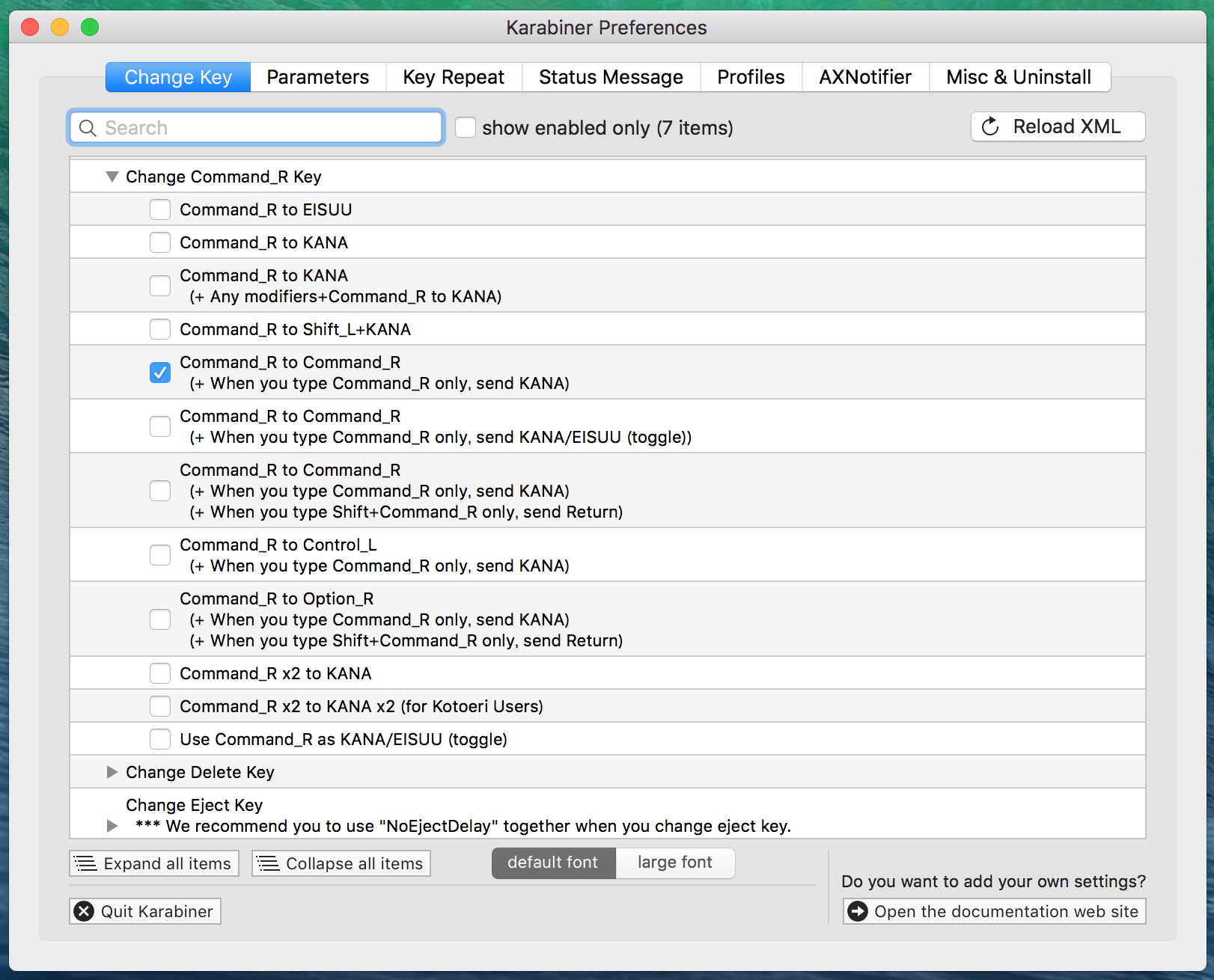Click the NoEjectDelay recommendation text

coord(463,826)
